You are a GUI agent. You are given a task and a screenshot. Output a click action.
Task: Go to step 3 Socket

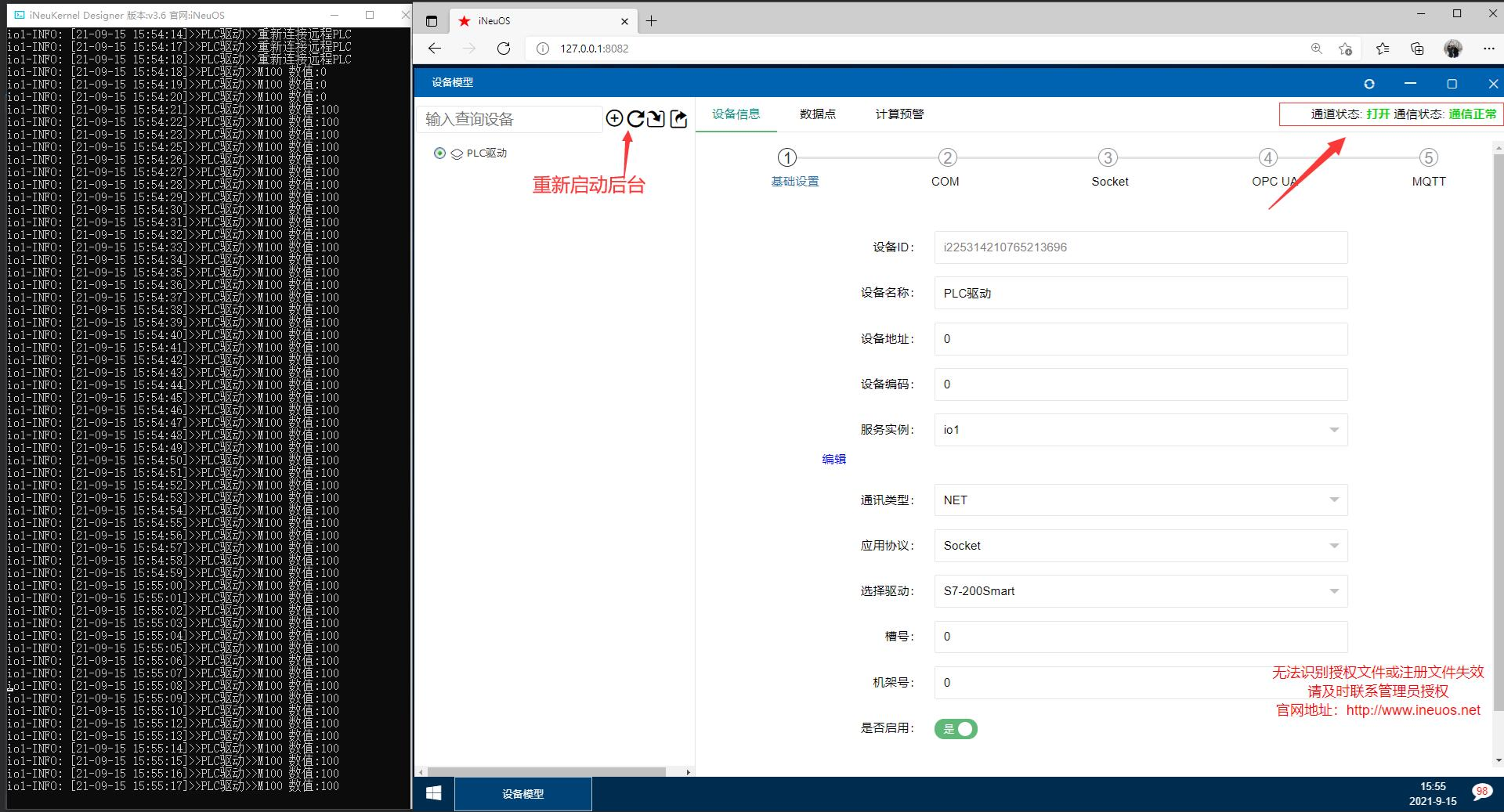pos(1108,158)
